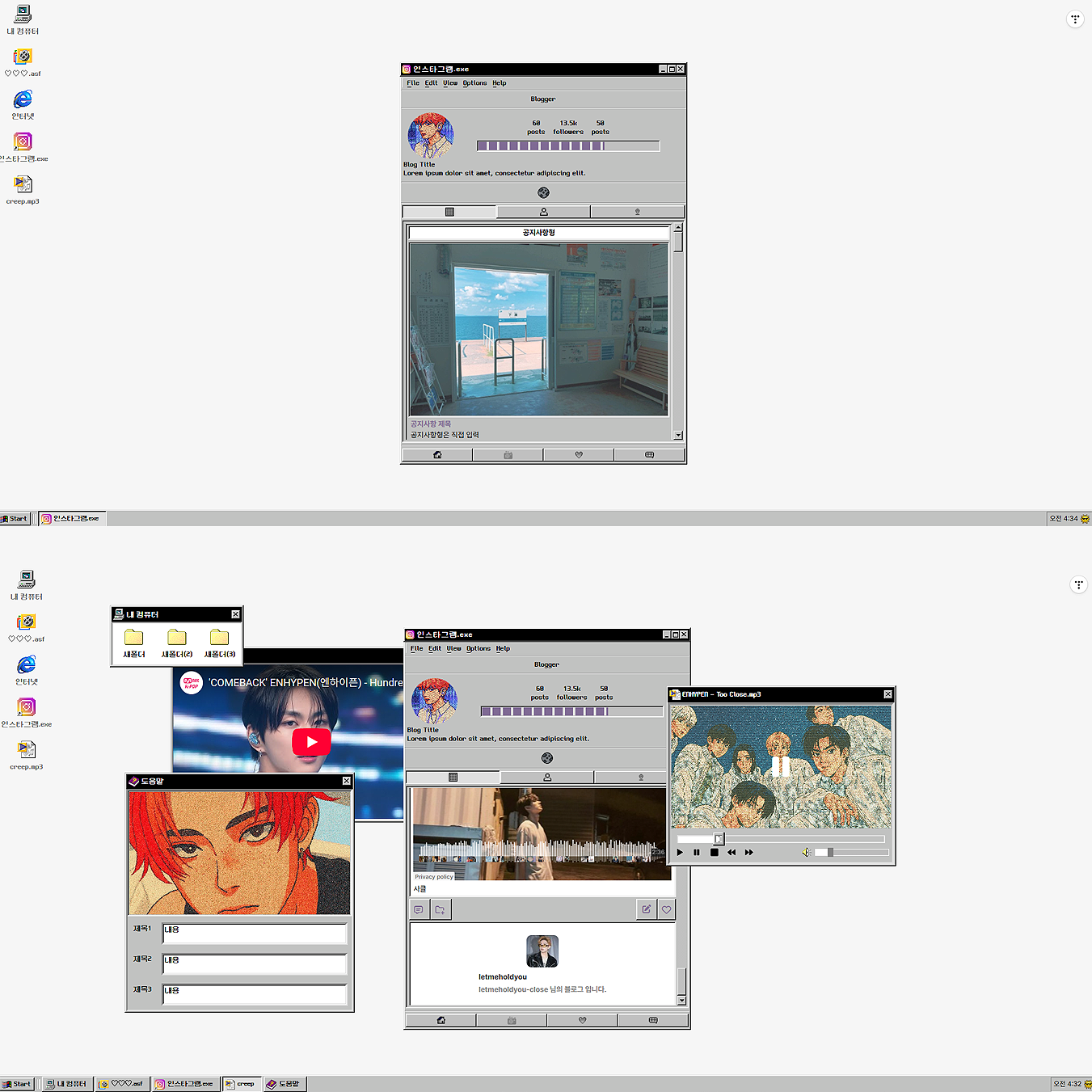Open the 'COMEBACK' ENHYPEN video title link

tap(306, 682)
